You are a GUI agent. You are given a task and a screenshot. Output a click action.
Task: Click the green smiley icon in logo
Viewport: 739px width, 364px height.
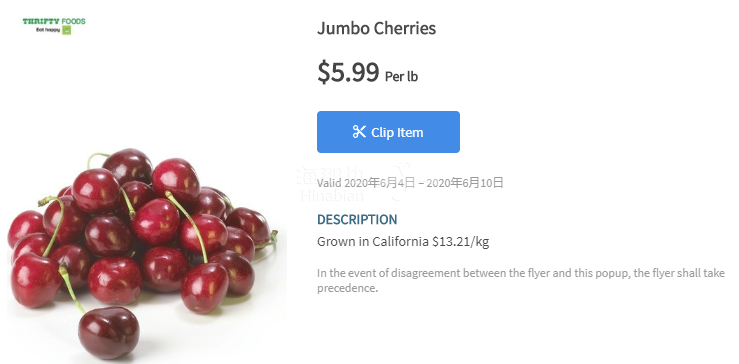tap(66, 30)
